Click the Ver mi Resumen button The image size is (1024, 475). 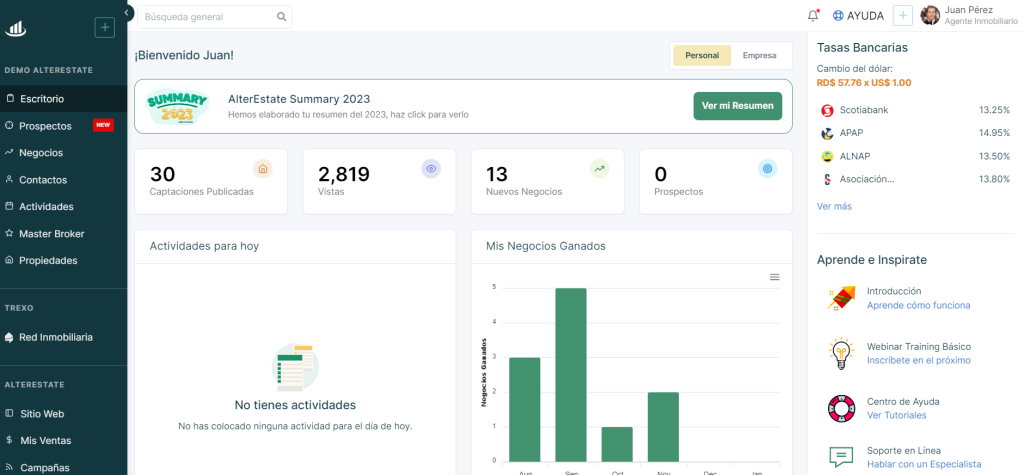click(737, 106)
